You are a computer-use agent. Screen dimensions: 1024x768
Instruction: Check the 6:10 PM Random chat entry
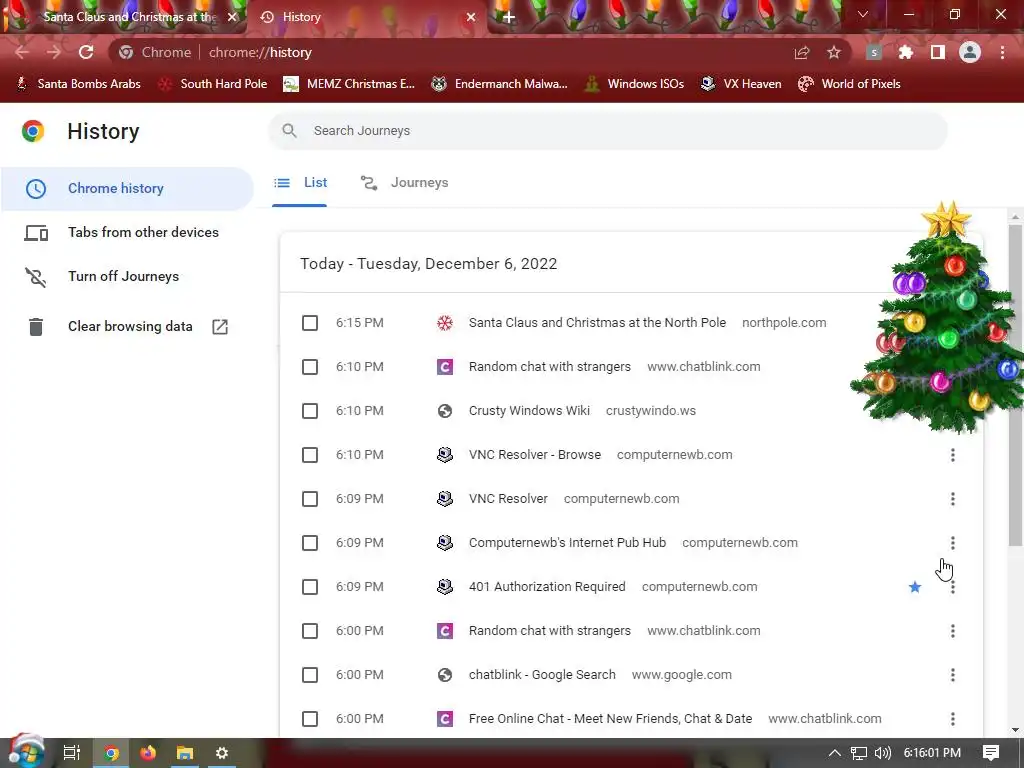point(310,367)
